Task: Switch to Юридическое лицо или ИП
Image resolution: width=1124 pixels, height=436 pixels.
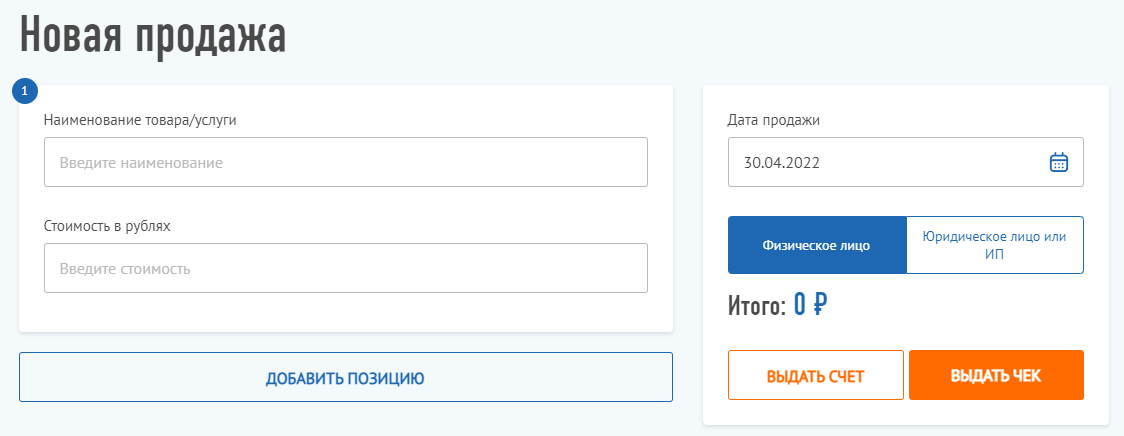Action: click(x=994, y=245)
